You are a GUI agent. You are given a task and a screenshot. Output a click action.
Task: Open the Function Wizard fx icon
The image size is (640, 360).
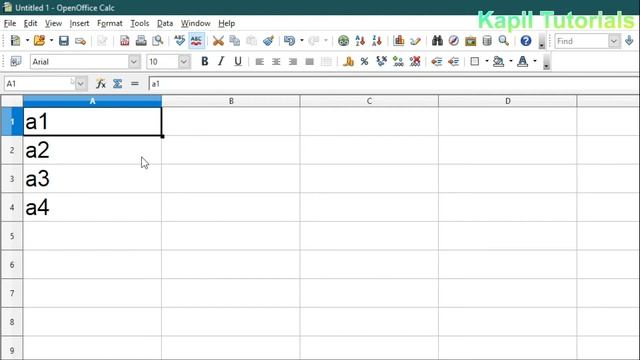[x=101, y=84]
